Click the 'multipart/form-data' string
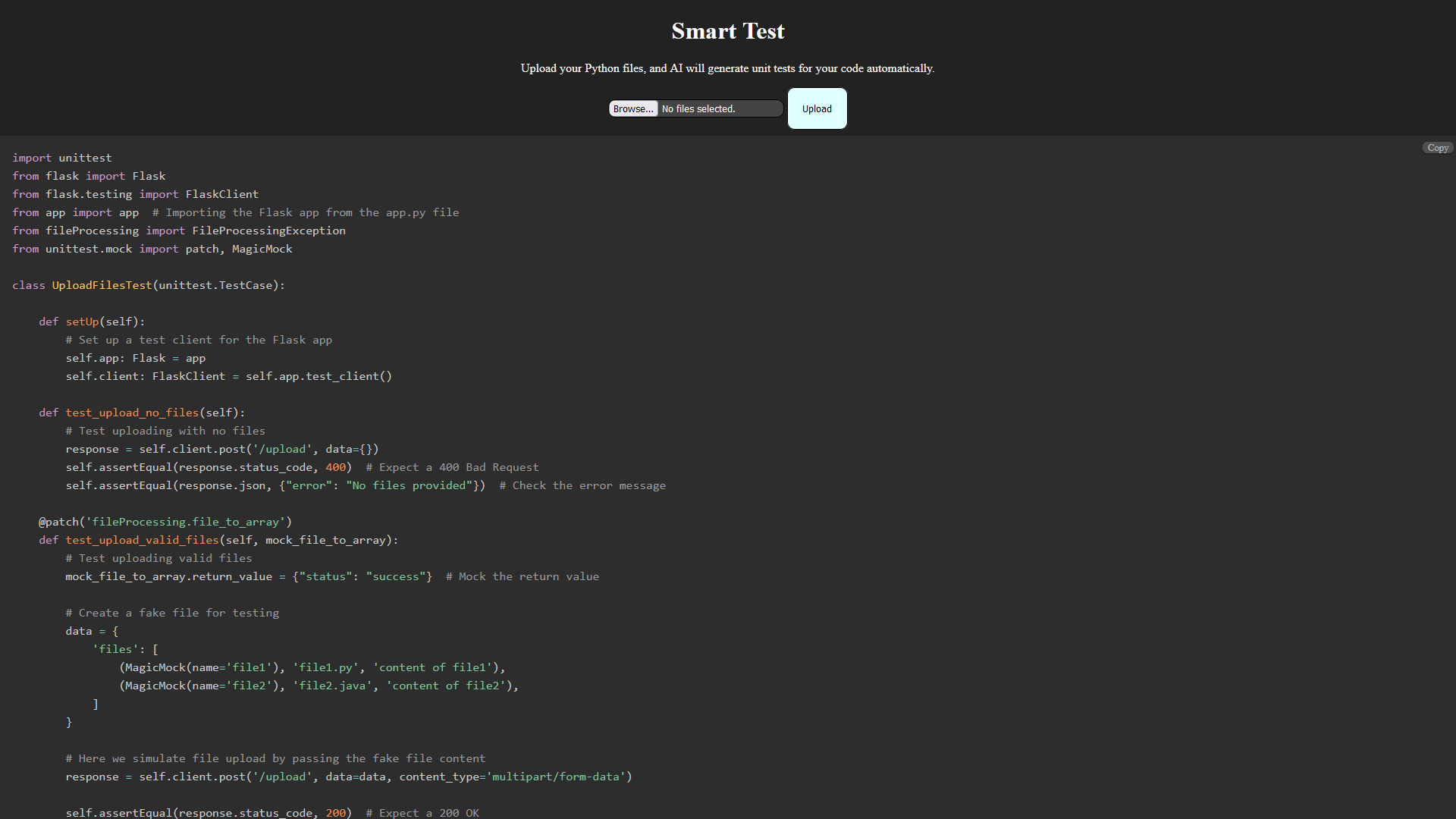This screenshot has width=1456, height=819. tap(557, 777)
